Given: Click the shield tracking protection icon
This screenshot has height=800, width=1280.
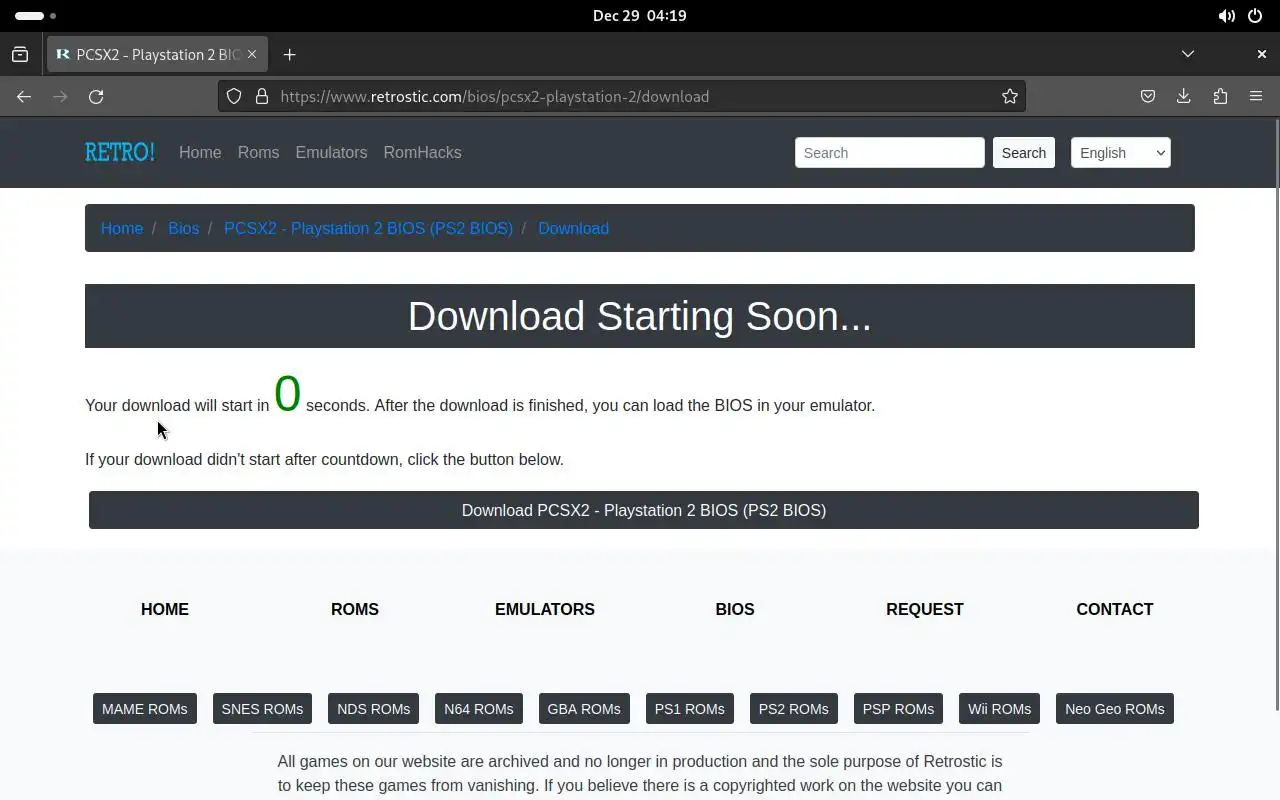Looking at the screenshot, I should (x=234, y=96).
